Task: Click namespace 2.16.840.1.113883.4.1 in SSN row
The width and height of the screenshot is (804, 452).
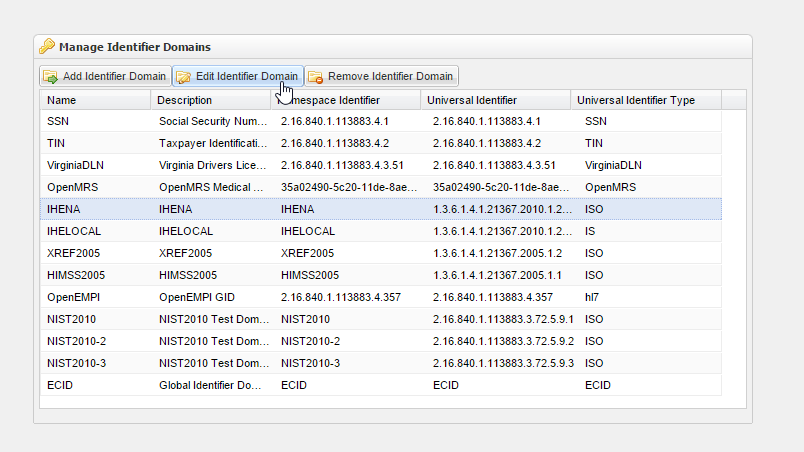Action: (x=335, y=121)
